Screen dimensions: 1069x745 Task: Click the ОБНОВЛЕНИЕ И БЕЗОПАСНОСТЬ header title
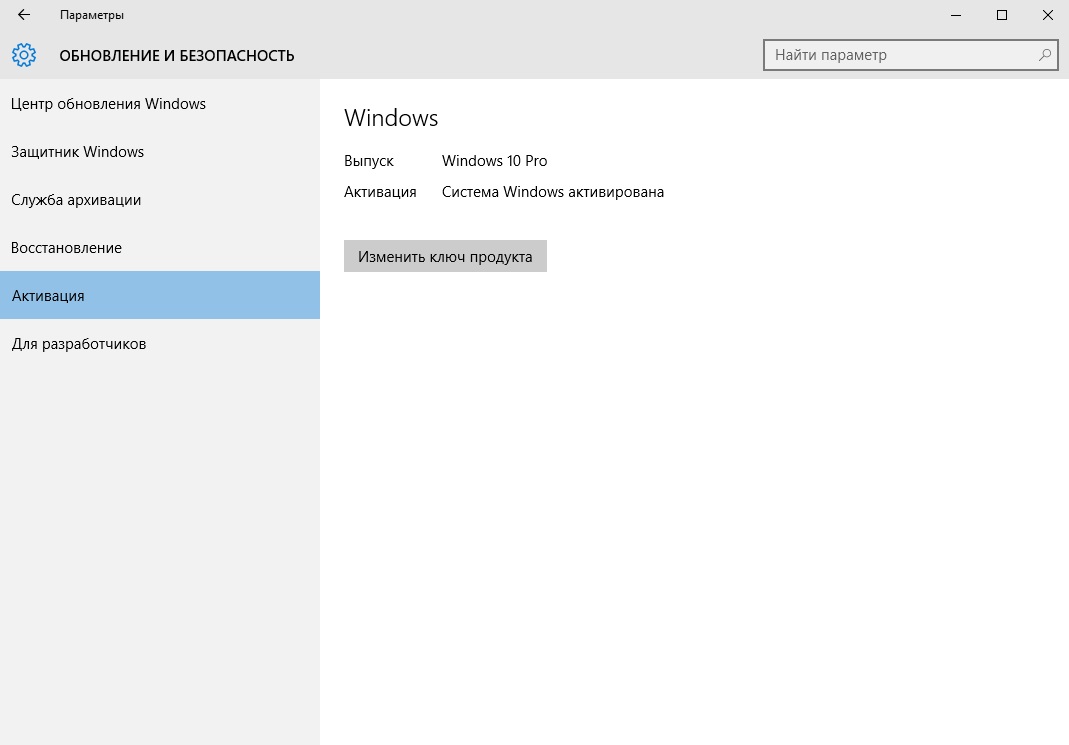pyautogui.click(x=177, y=56)
